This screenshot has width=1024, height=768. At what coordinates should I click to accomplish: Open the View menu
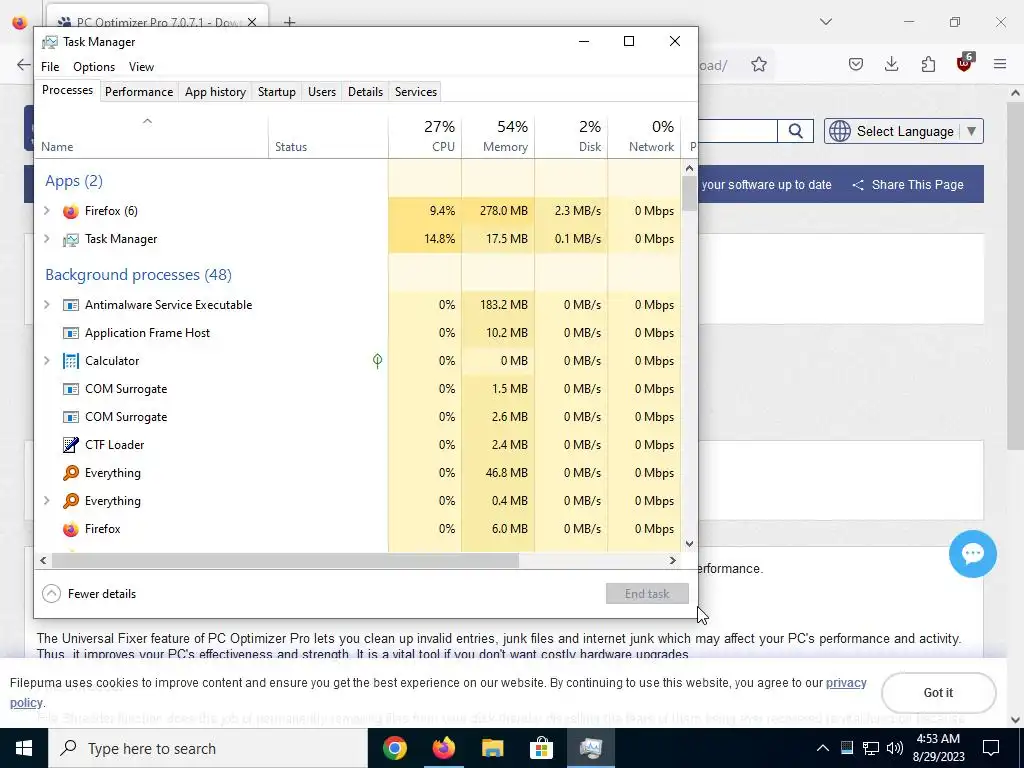click(x=141, y=67)
